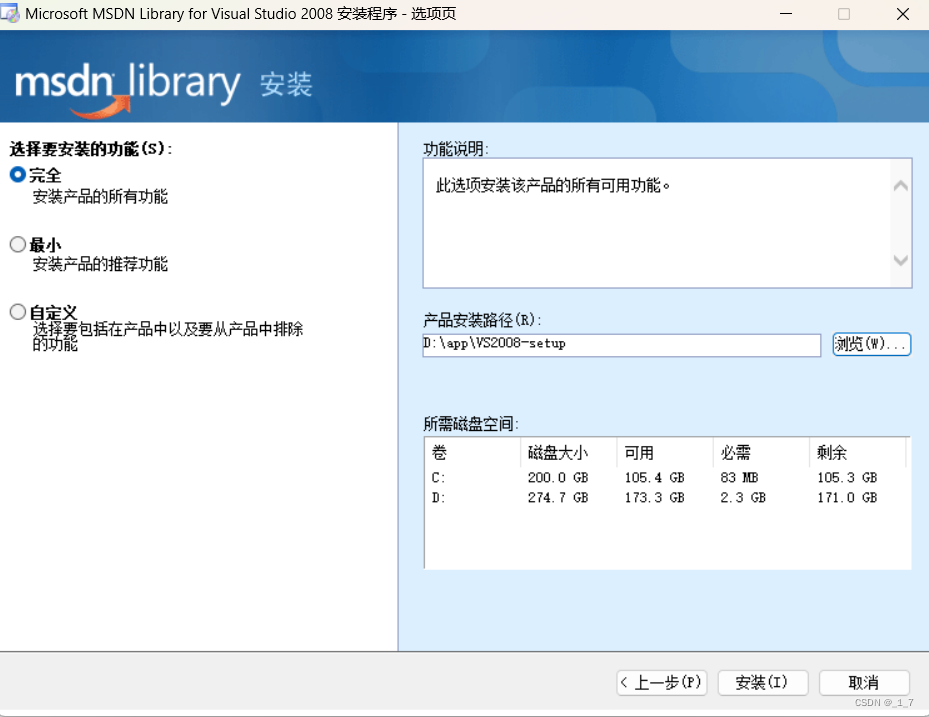
Task: Click the 2.3 GB required value
Action: point(743,498)
